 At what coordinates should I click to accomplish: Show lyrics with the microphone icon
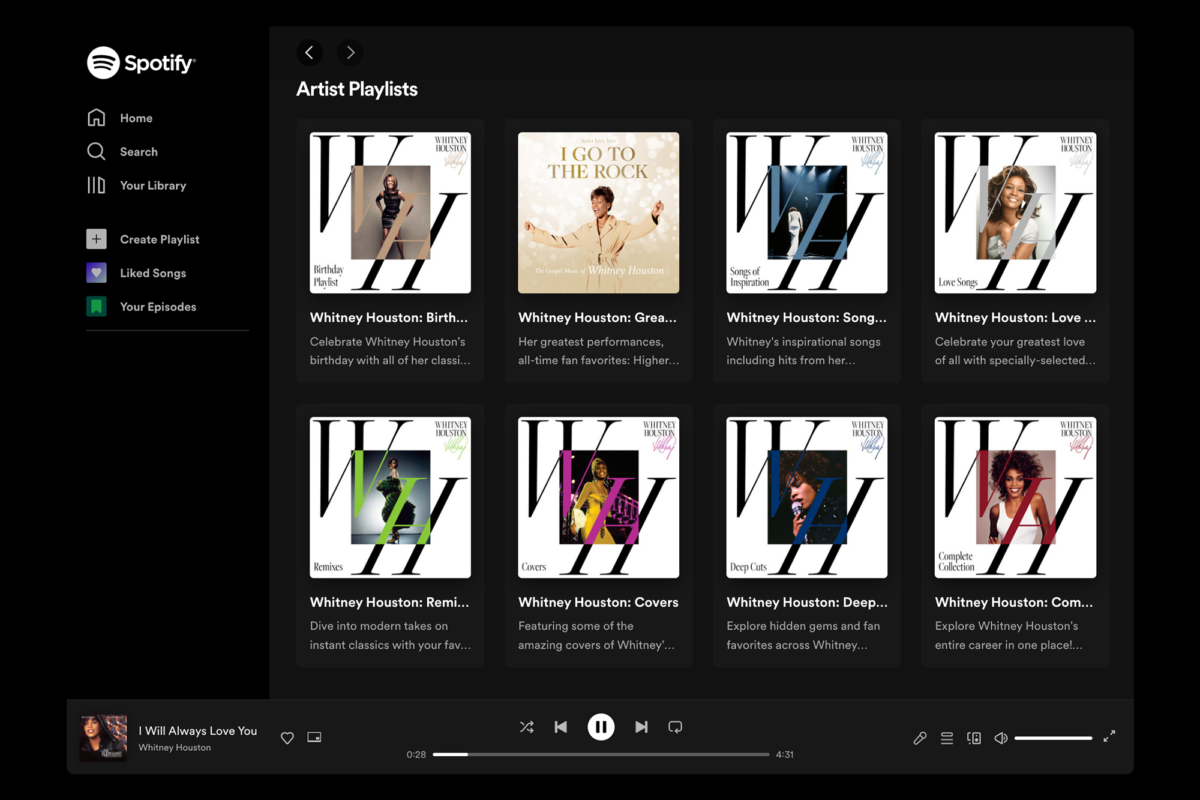coord(920,738)
